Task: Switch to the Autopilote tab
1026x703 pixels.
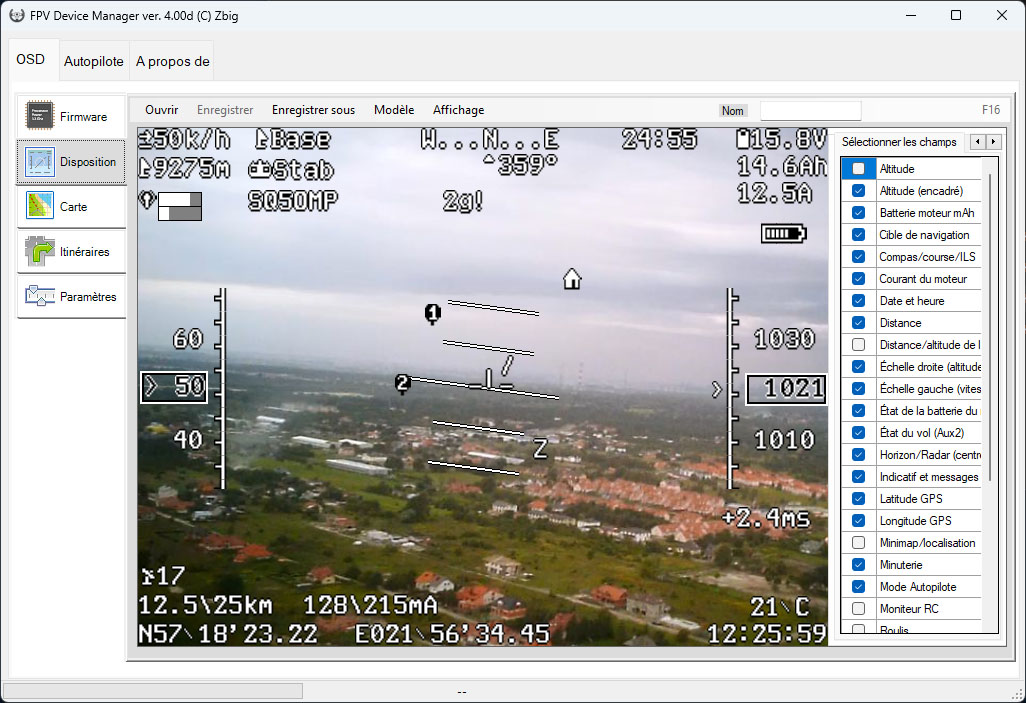Action: (x=93, y=60)
